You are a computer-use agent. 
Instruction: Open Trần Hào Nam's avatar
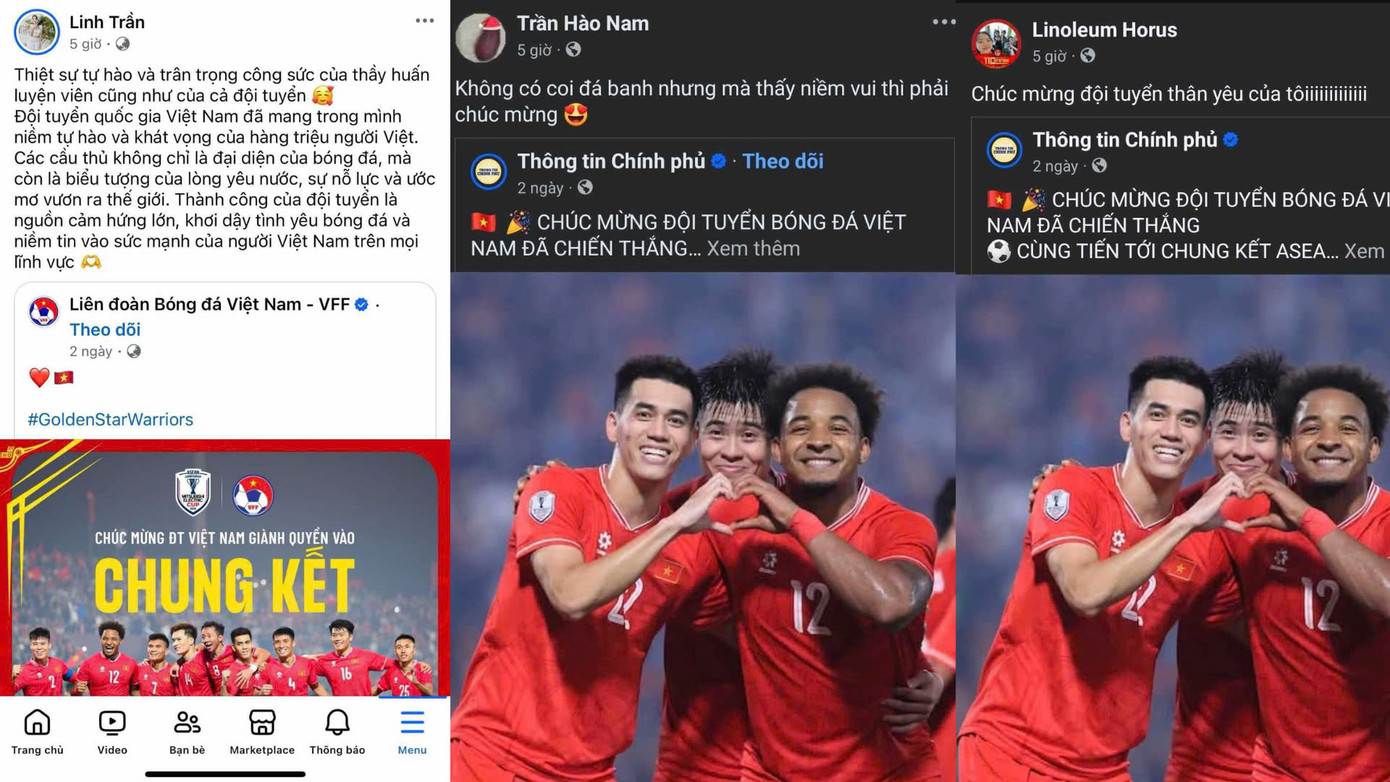coord(480,38)
